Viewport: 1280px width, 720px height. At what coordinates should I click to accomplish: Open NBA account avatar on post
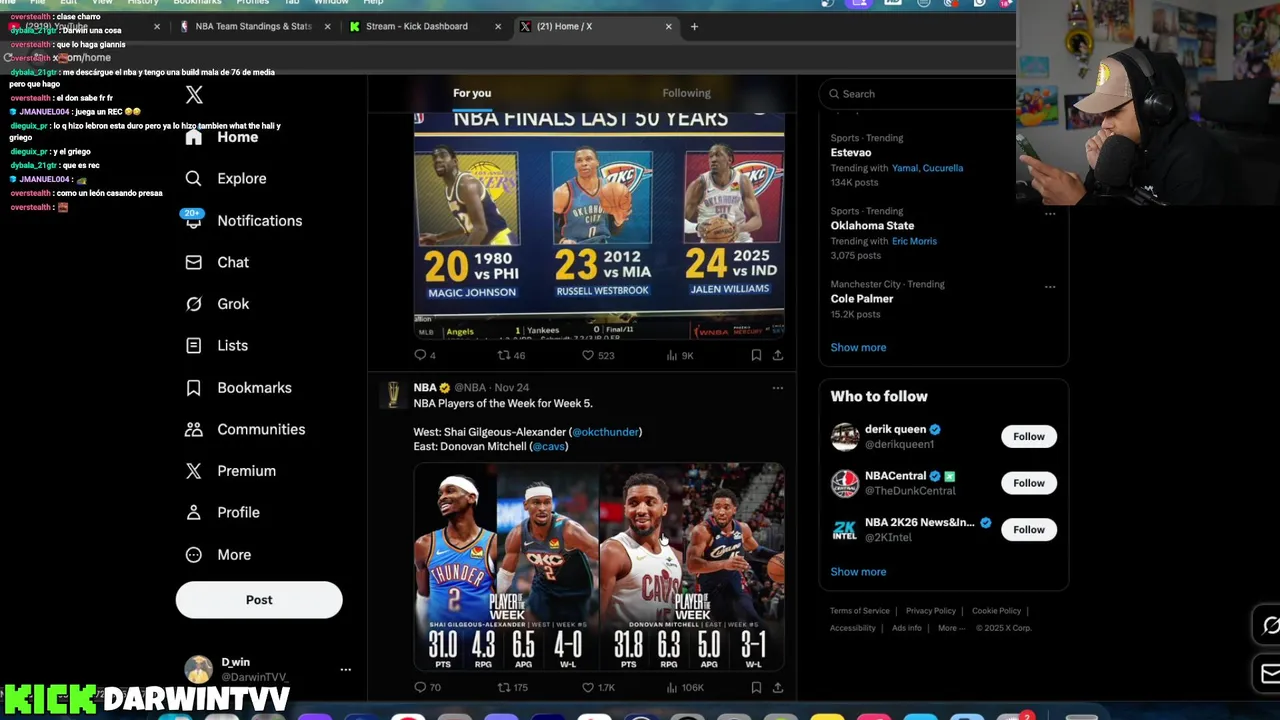click(x=393, y=396)
